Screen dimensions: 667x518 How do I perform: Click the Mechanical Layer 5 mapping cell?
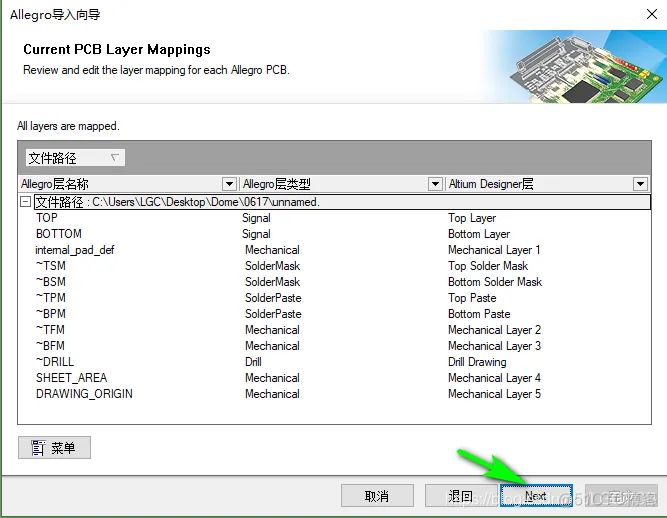click(x=494, y=394)
